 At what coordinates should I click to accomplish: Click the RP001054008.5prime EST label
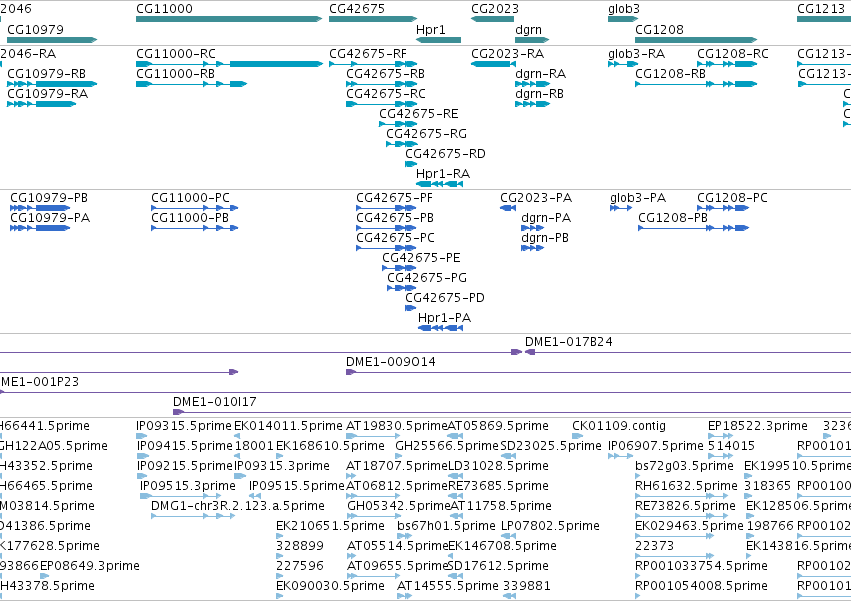pos(702,586)
